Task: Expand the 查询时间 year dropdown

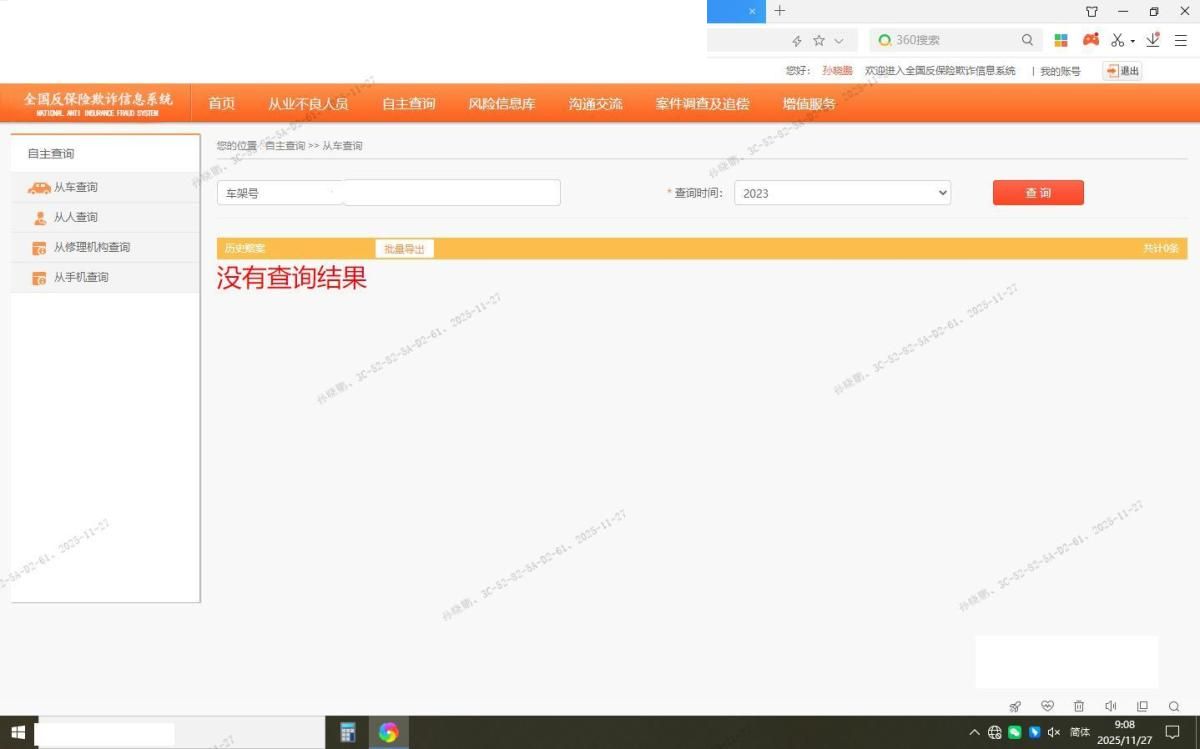Action: 842,193
